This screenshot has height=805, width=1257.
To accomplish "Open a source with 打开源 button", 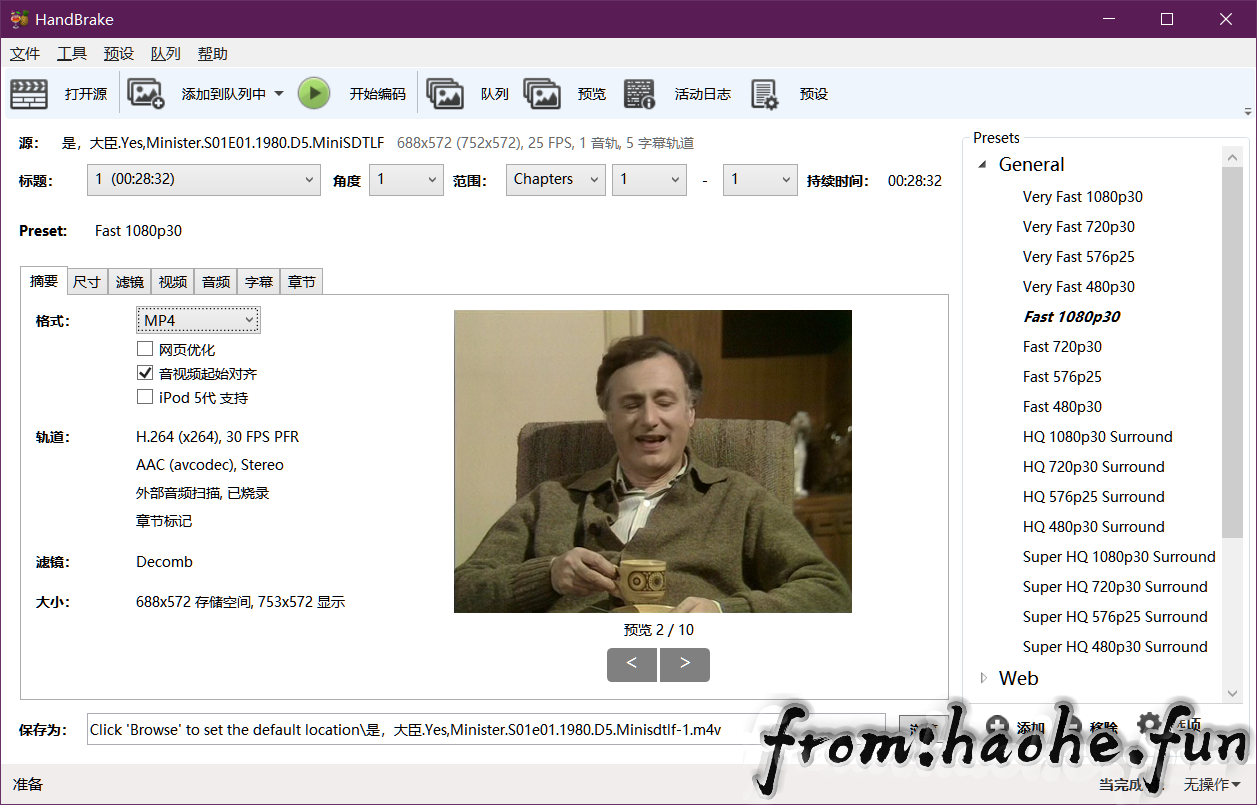I will [x=59, y=94].
